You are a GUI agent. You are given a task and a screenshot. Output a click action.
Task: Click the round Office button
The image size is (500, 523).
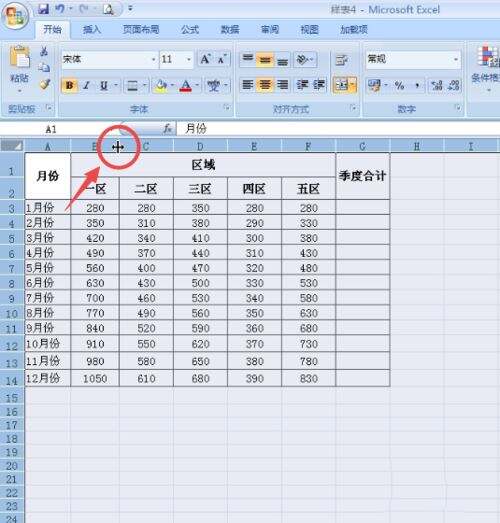pyautogui.click(x=15, y=16)
